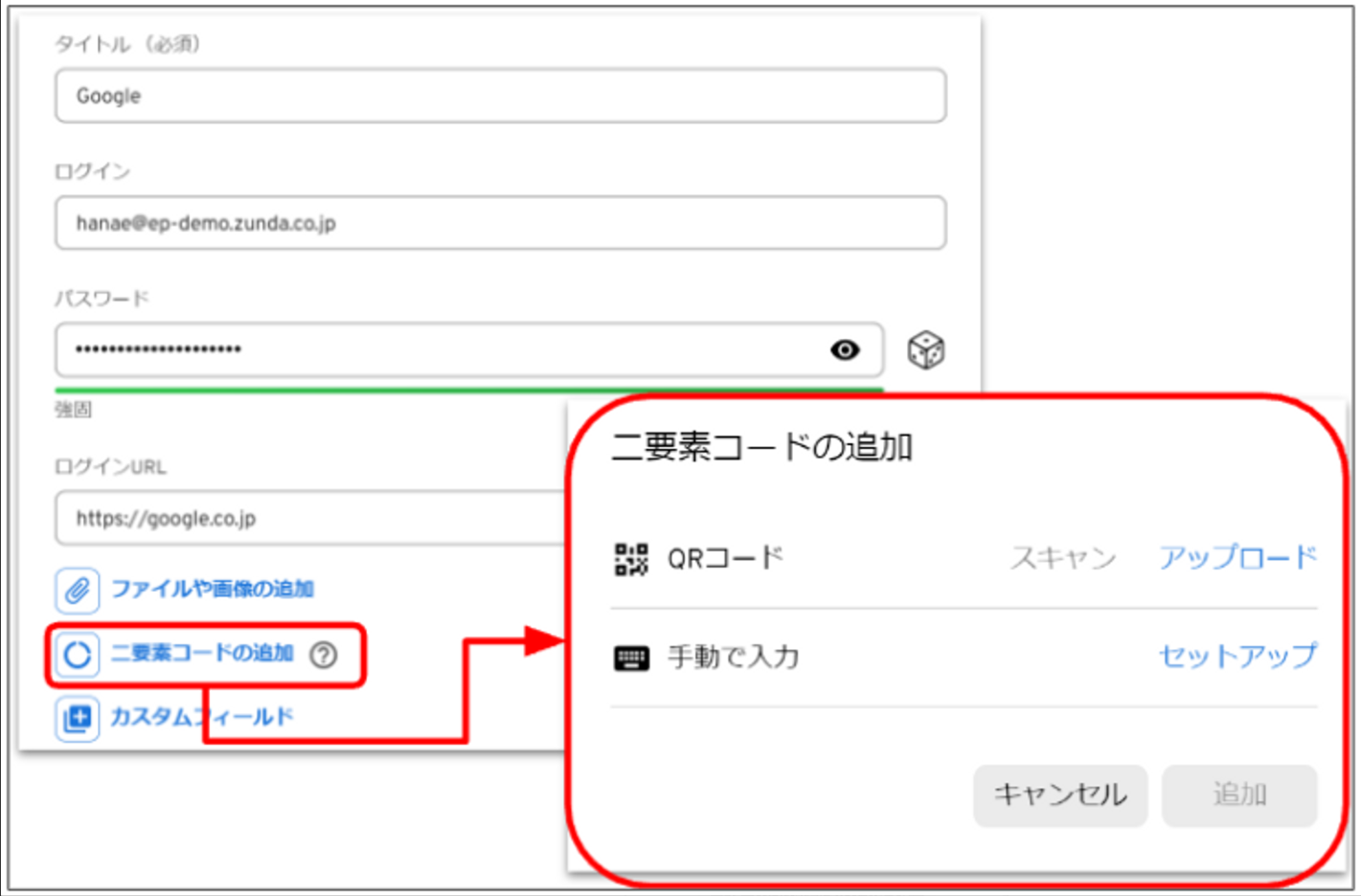Click the keyboard icon next to 手動で入力
The width and height of the screenshot is (1361, 896).
pyautogui.click(x=631, y=659)
